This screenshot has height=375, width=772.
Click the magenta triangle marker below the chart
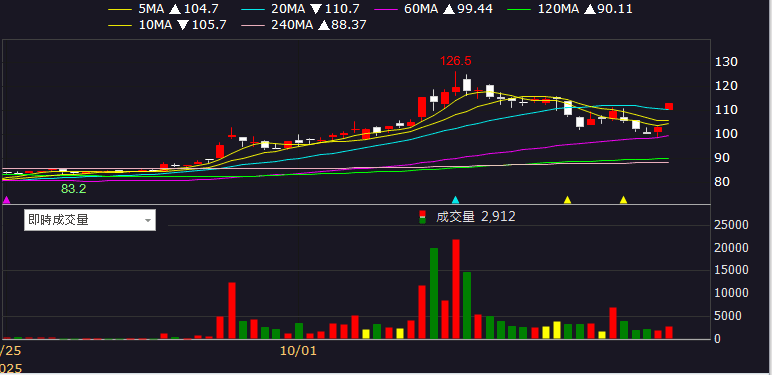coord(6,200)
